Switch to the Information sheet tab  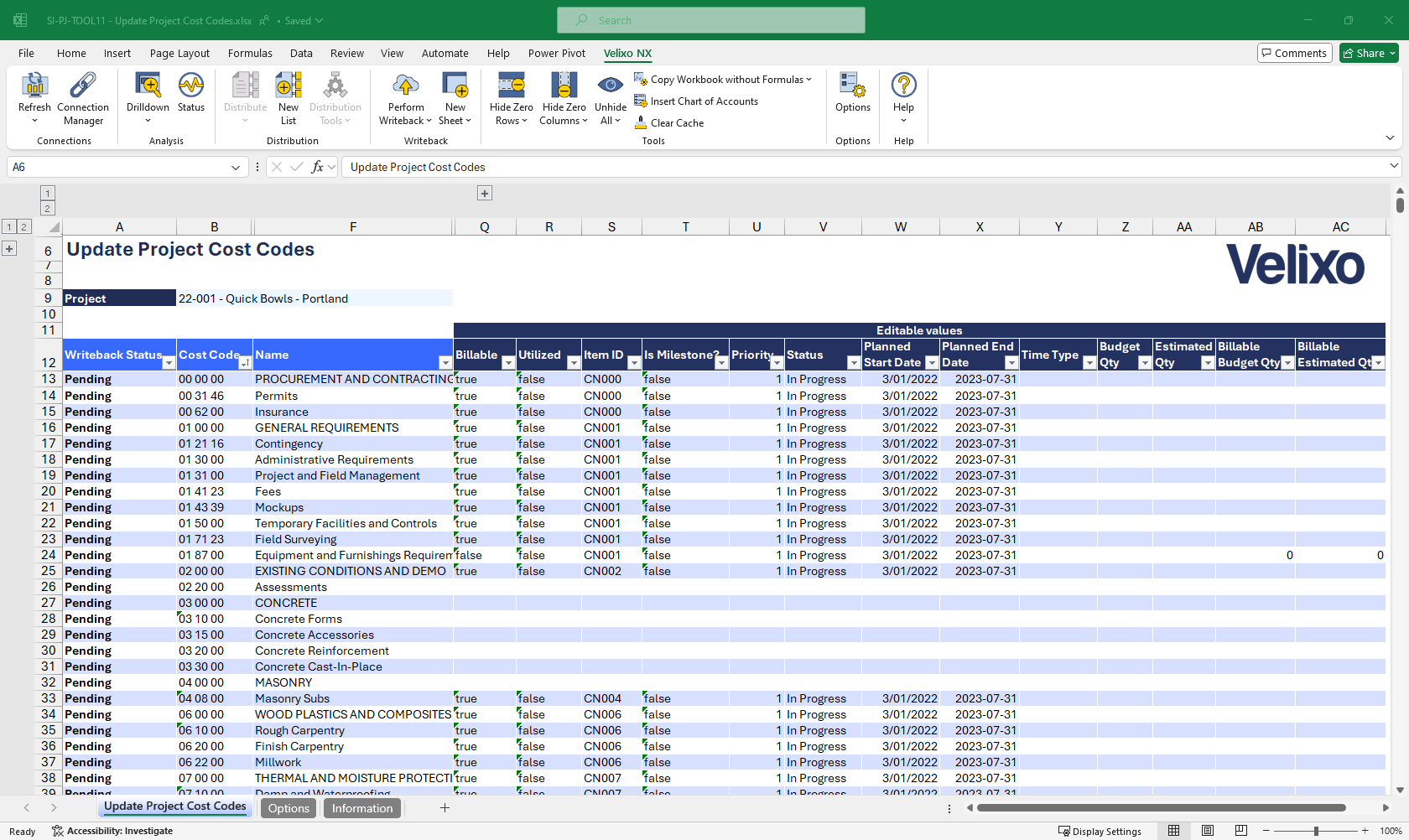[x=361, y=808]
